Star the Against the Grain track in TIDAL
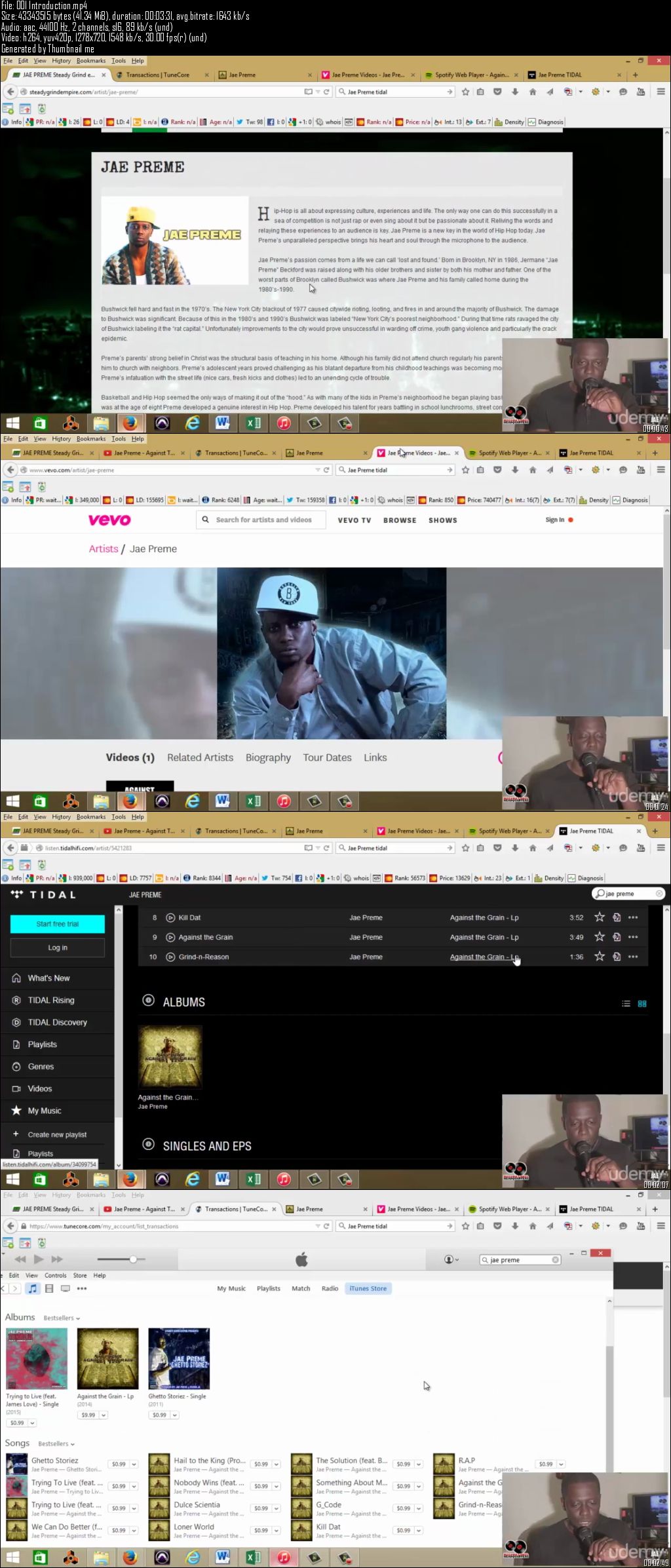This screenshot has width=671, height=1568. 599,937
